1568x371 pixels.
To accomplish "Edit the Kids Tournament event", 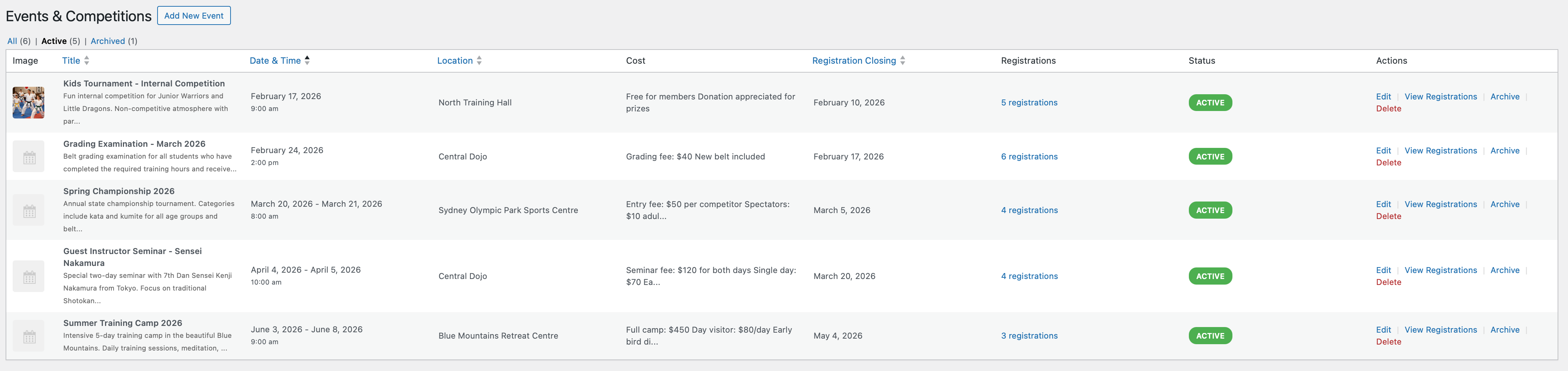I will coord(1383,96).
